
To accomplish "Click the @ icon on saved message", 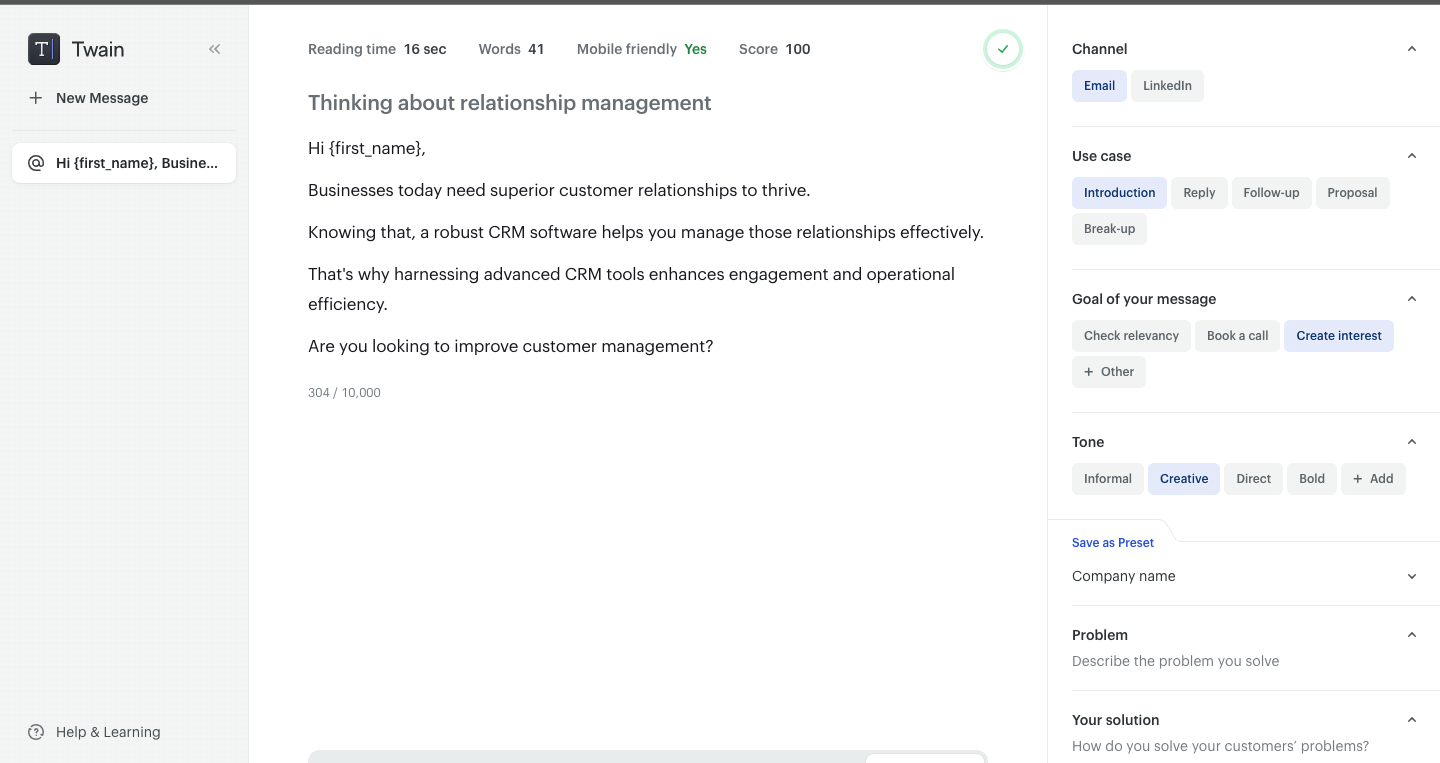I will click(x=36, y=163).
